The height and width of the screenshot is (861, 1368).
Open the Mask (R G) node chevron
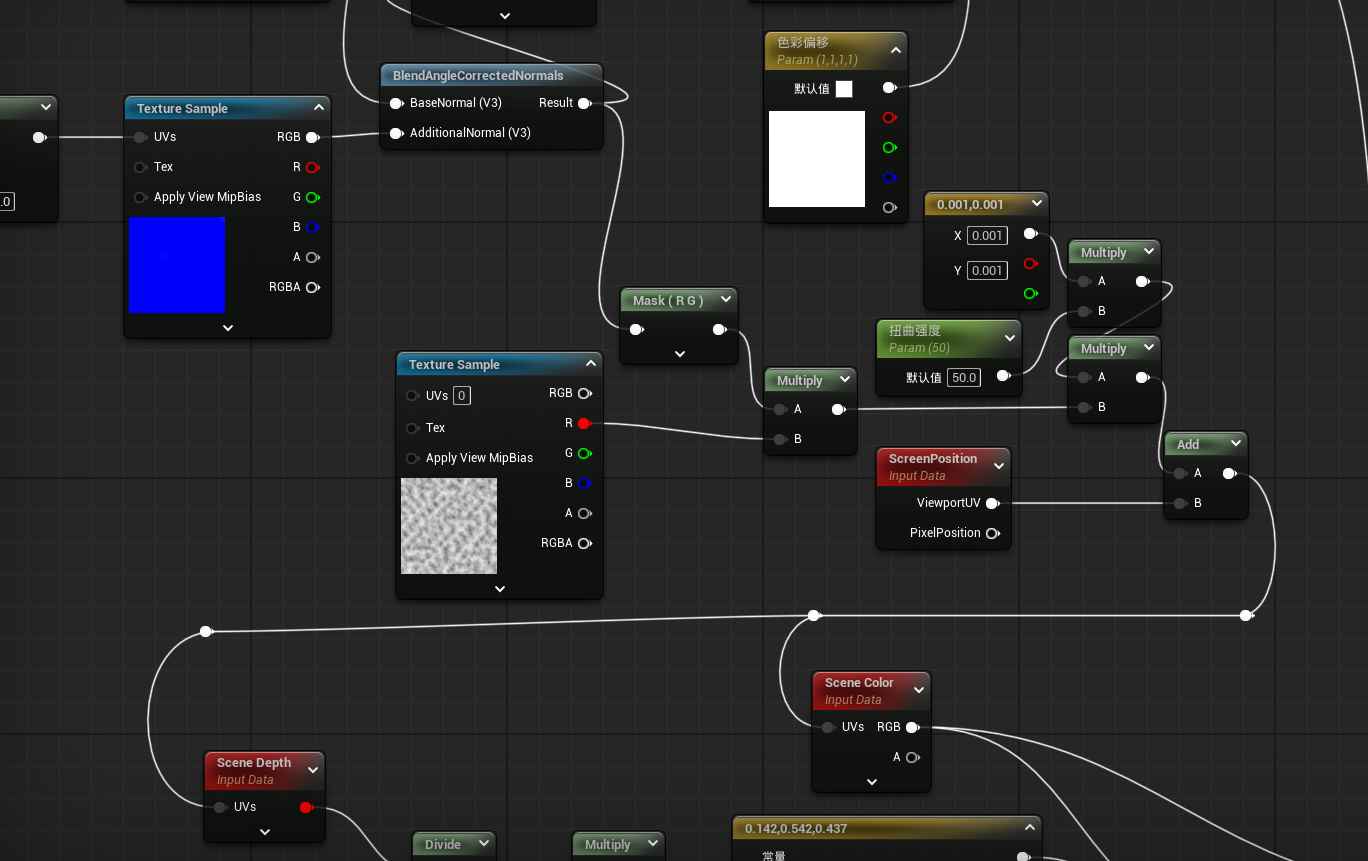(x=726, y=300)
